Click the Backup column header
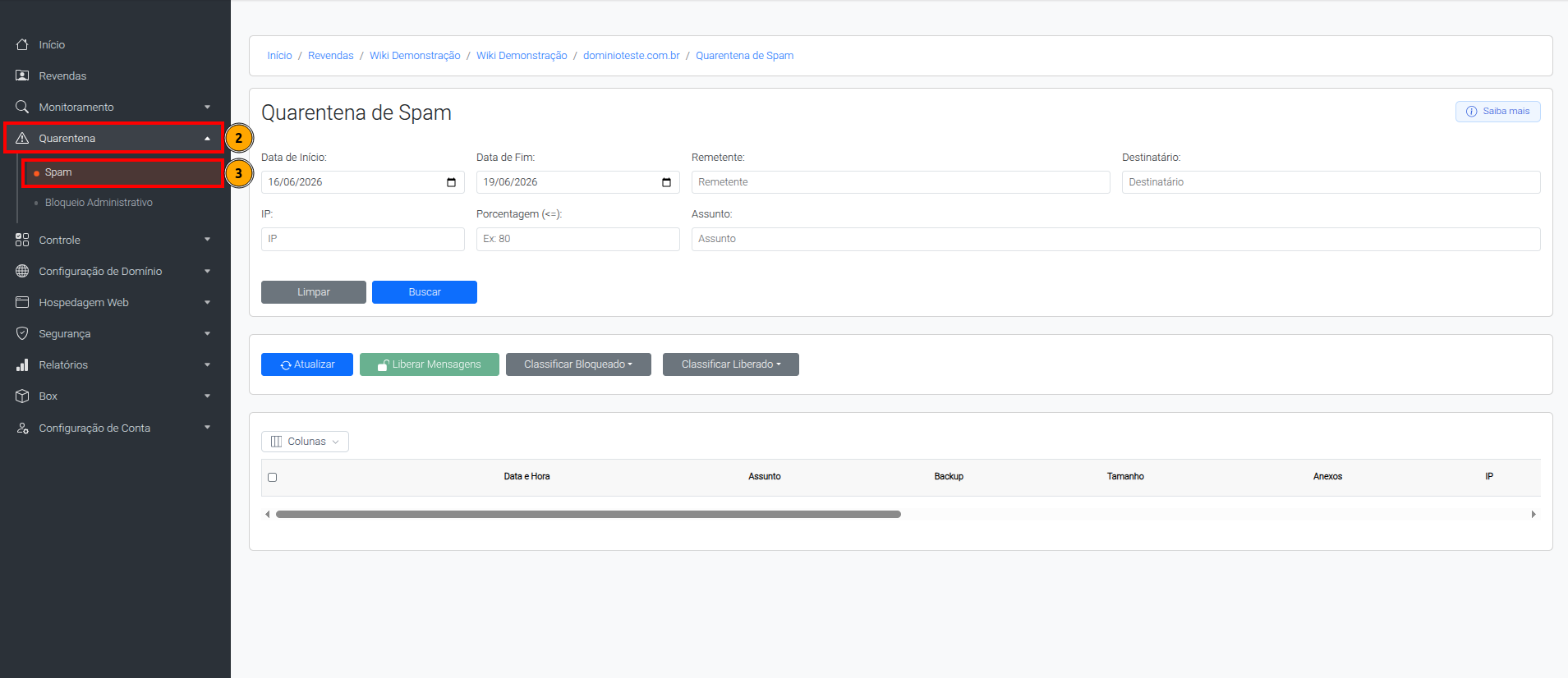Viewport: 1568px width, 678px height. click(x=949, y=477)
